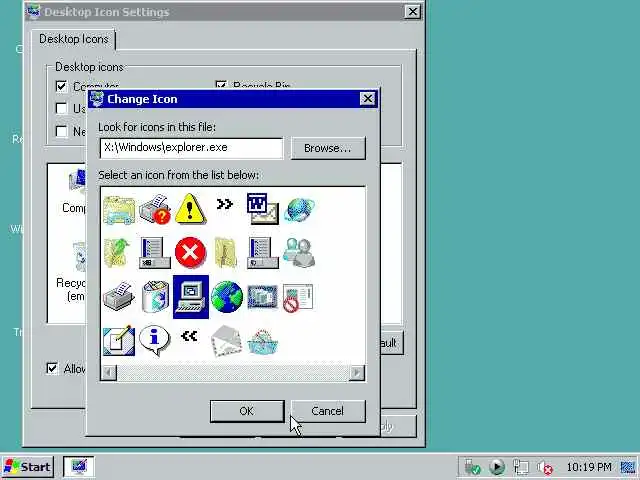Viewport: 640px width, 480px height.
Task: Check the second desktop icons checkbox (Us...)
Action: pyautogui.click(x=61, y=108)
